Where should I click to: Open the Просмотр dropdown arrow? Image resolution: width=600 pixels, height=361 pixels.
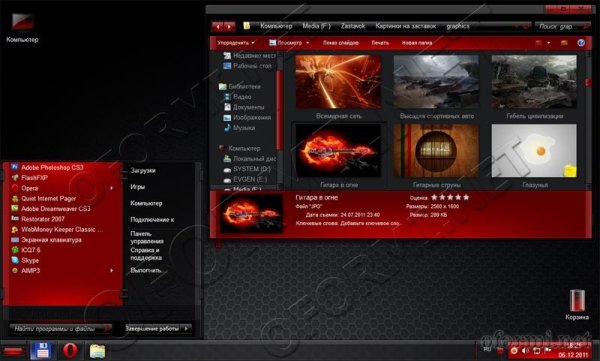[x=308, y=43]
